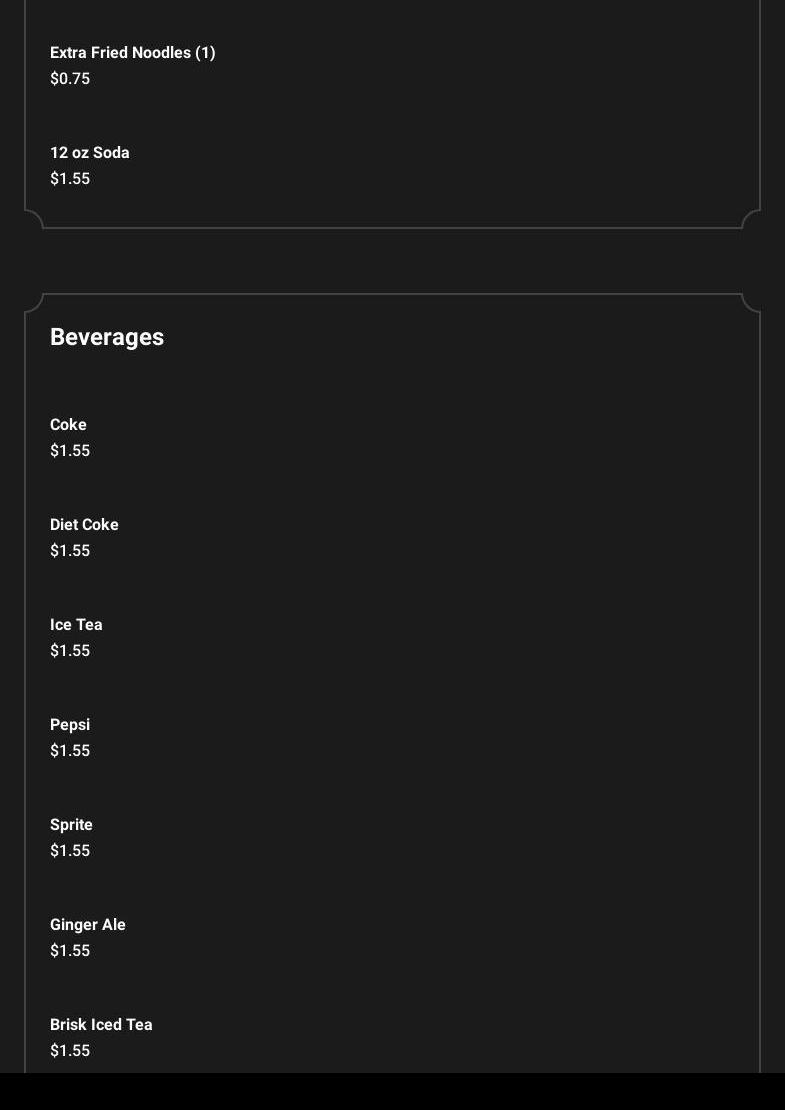Click the price beneath Sprite
785x1110 pixels.
(x=70, y=851)
